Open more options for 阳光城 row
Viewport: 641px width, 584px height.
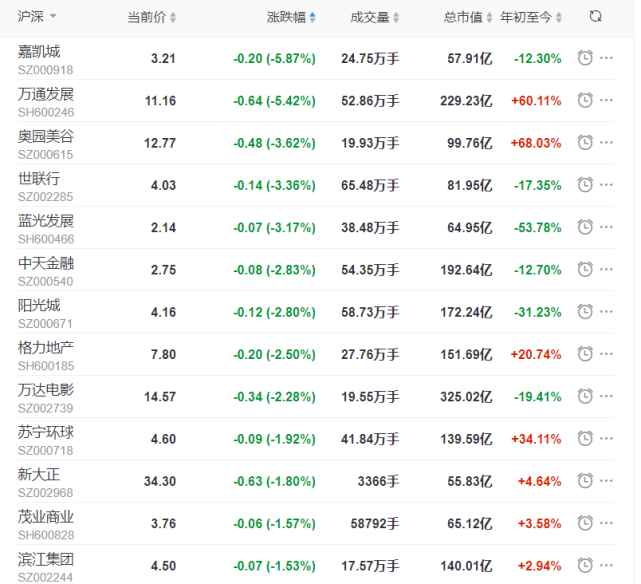point(606,312)
